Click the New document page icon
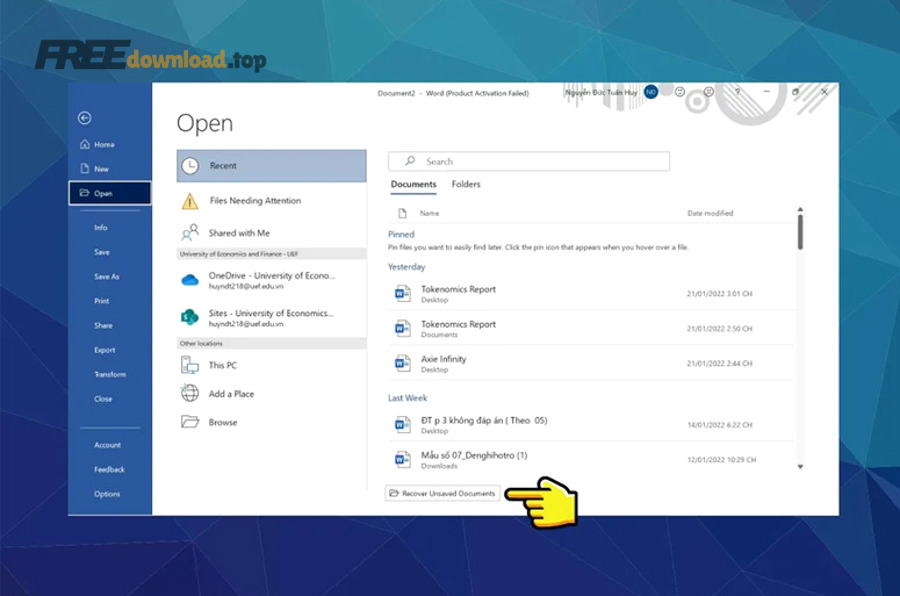The image size is (900, 596). click(x=84, y=168)
